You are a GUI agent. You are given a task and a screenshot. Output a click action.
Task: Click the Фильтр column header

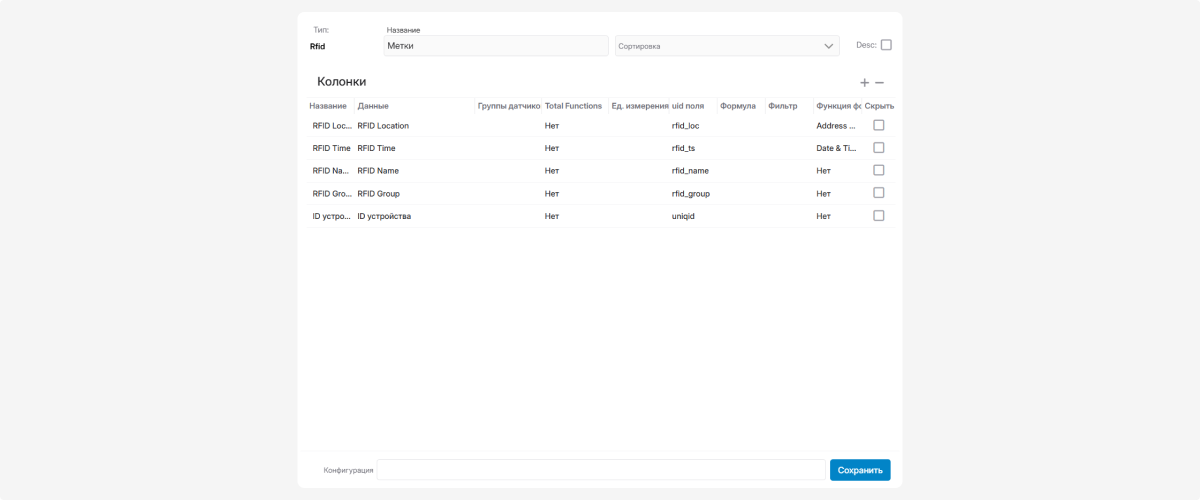783,106
